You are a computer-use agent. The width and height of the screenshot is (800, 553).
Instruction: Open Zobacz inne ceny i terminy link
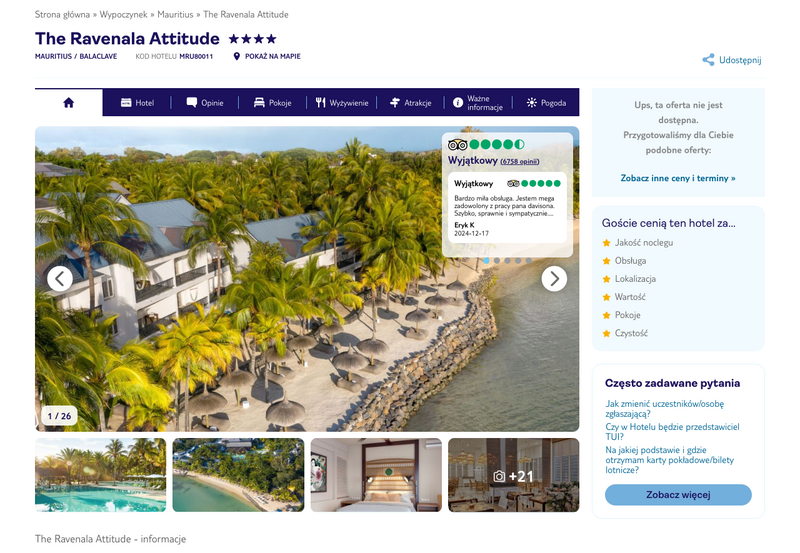point(678,178)
